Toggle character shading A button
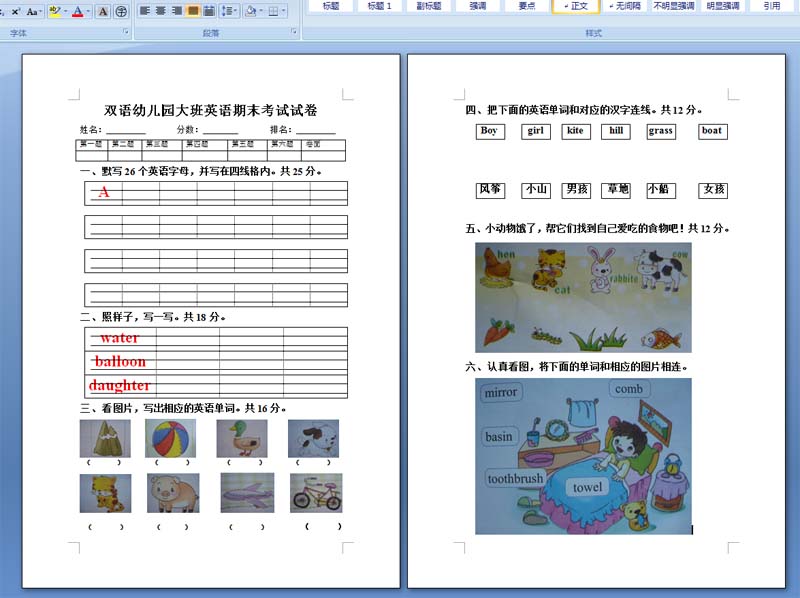The image size is (800, 598). (103, 11)
